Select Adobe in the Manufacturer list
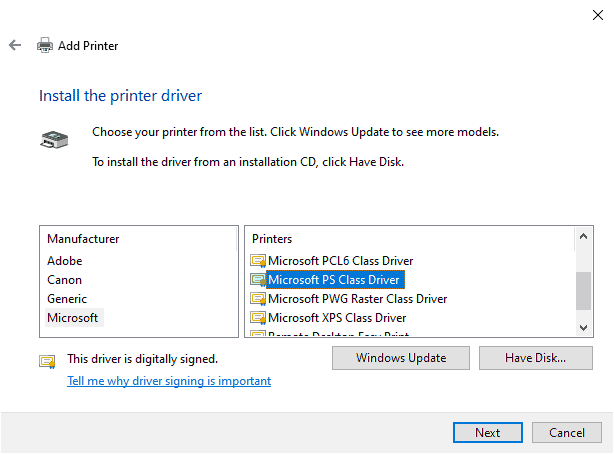This screenshot has height=454, width=614. pos(65,261)
